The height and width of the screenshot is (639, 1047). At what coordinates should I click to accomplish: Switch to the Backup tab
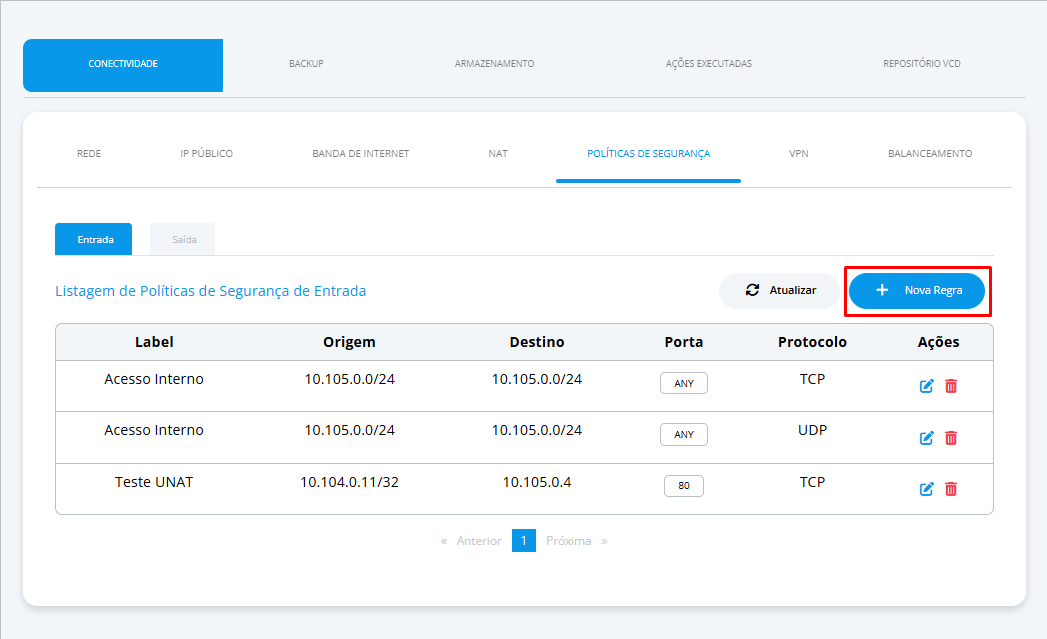pos(306,63)
